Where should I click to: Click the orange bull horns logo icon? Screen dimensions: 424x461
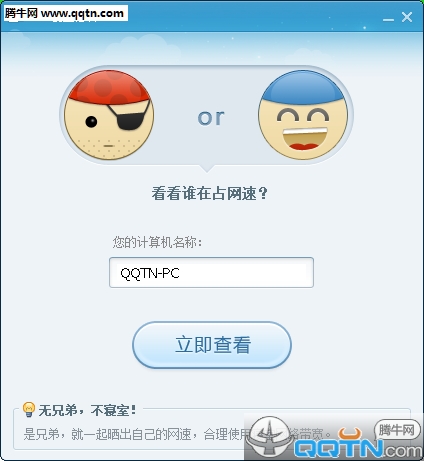point(350,434)
